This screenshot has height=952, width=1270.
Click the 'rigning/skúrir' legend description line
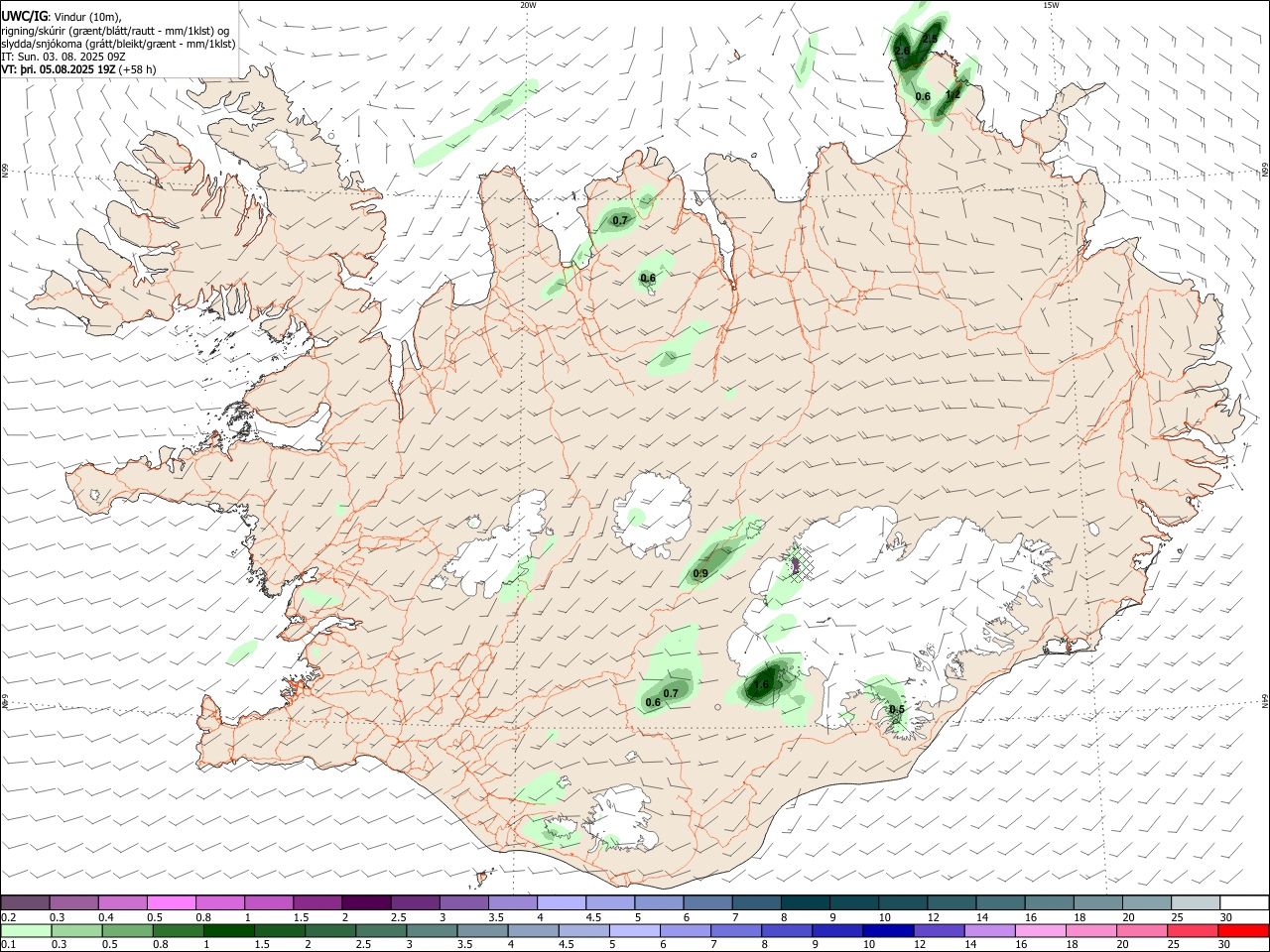(115, 30)
